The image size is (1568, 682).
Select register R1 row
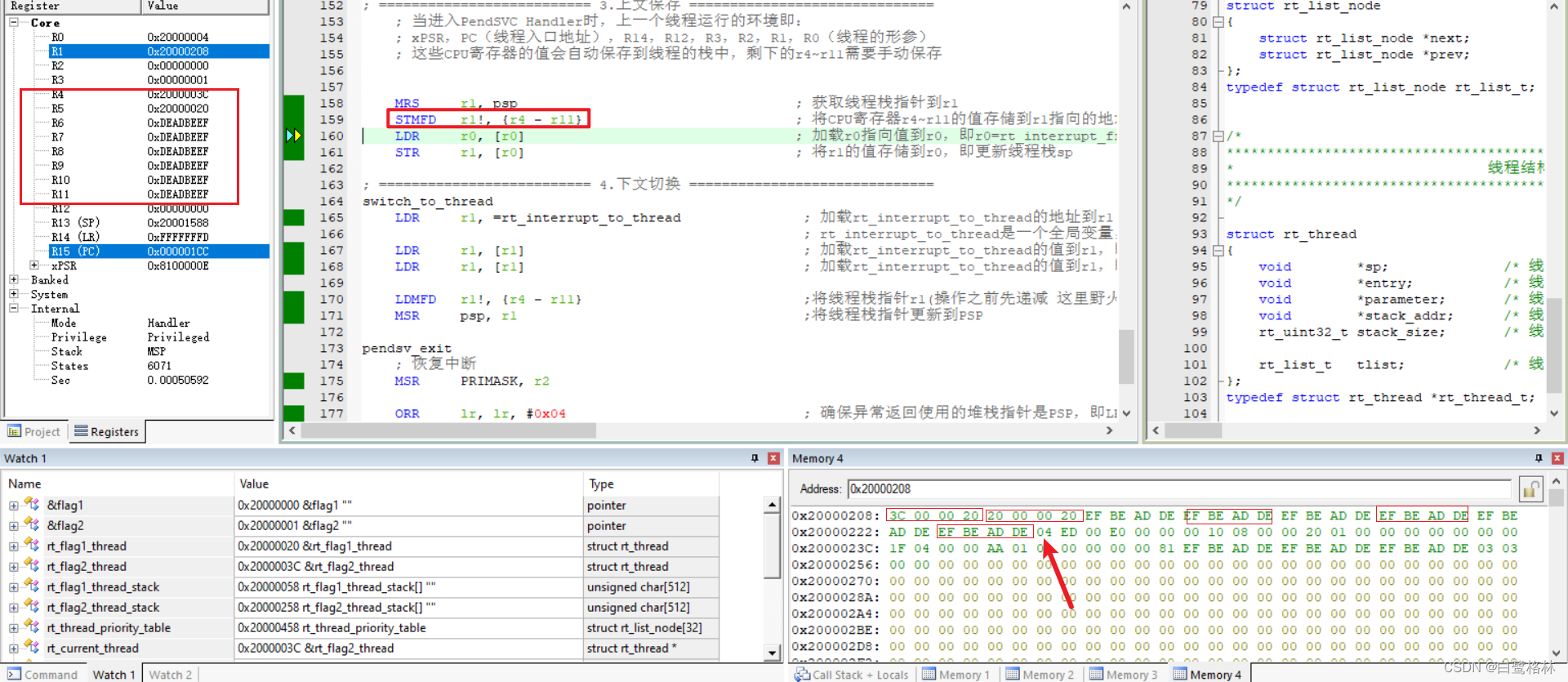pos(159,51)
